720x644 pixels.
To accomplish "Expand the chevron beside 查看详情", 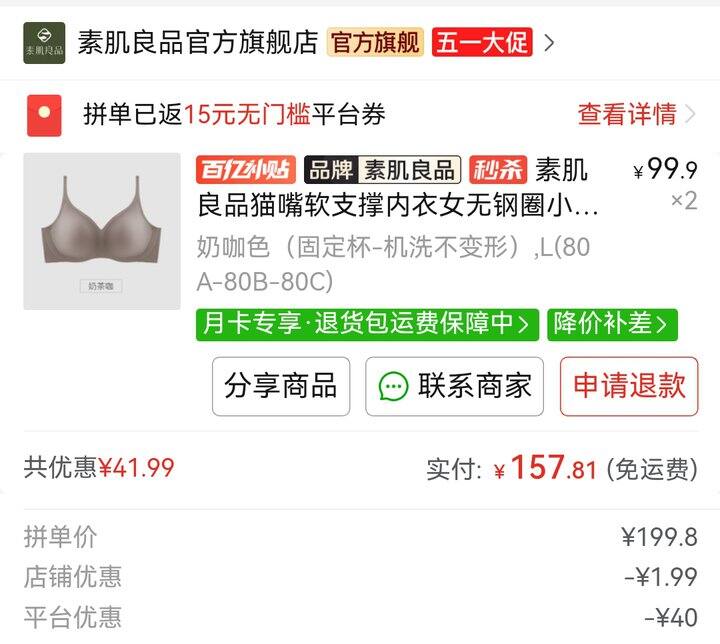I will 690,114.
